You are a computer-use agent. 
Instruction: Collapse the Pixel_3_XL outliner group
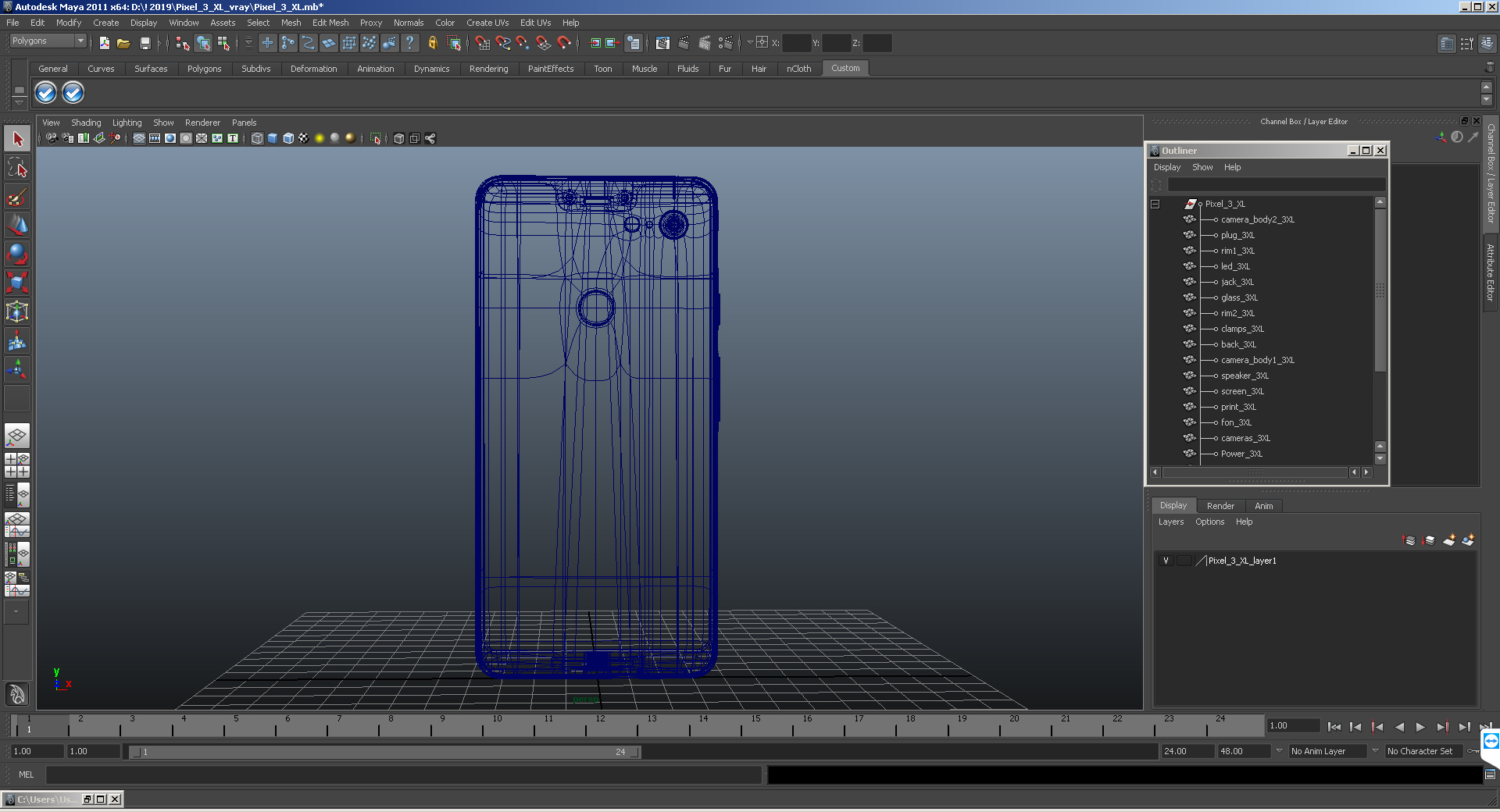(x=1155, y=205)
